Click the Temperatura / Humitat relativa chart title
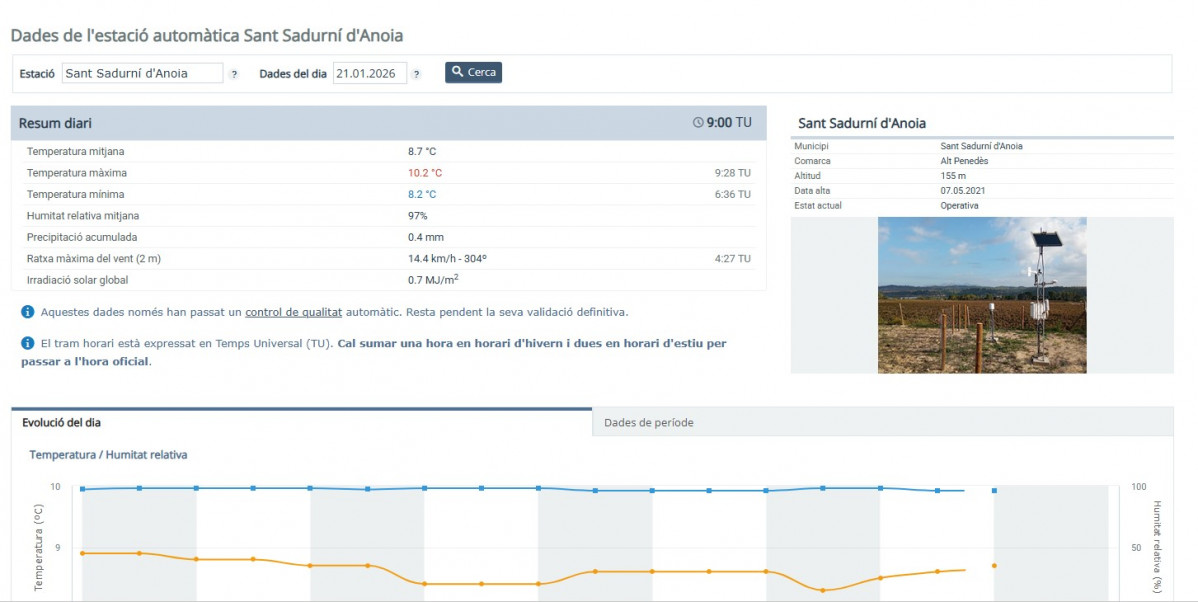 pyautogui.click(x=108, y=455)
